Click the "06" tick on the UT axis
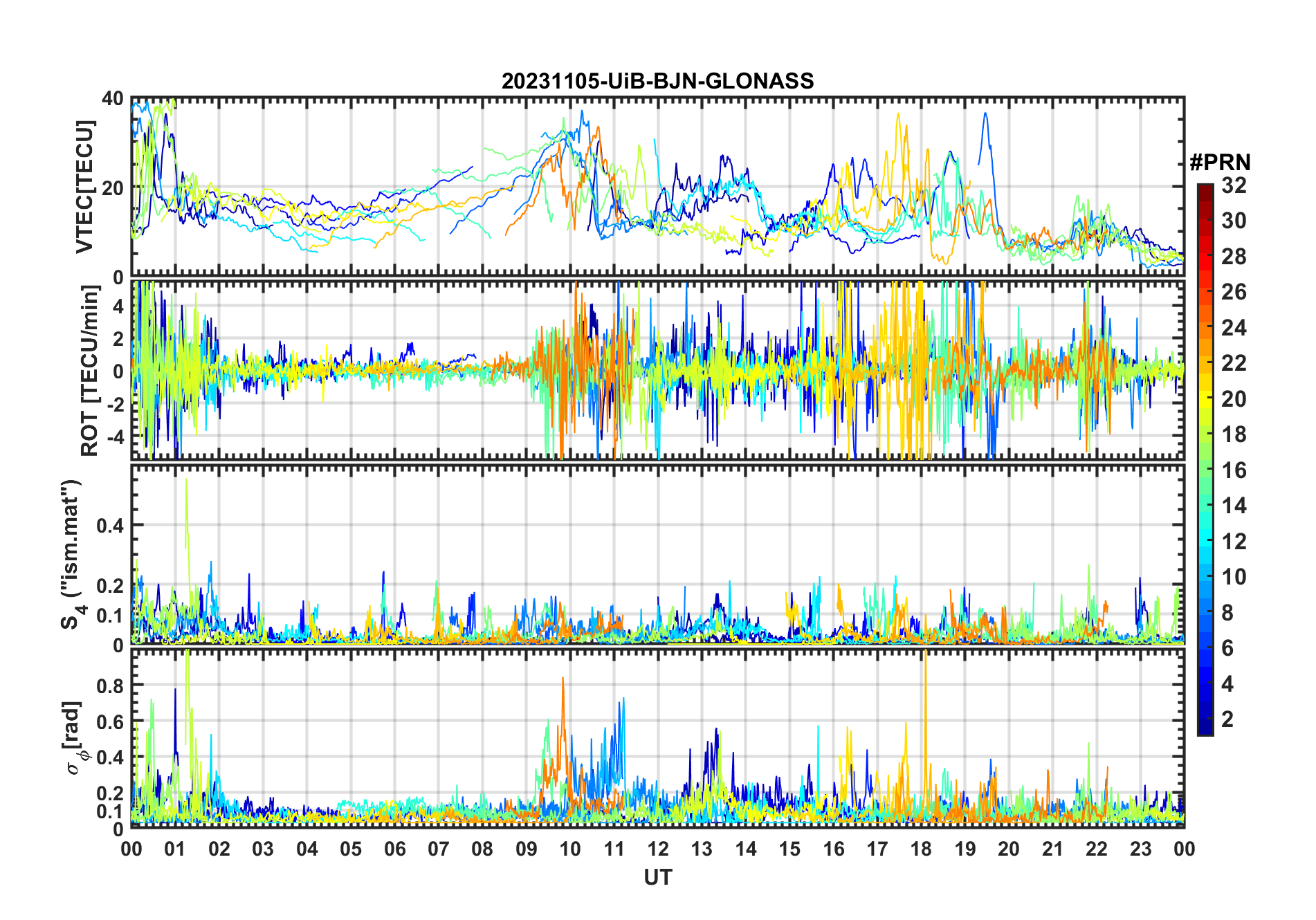1316x920 pixels. pos(395,849)
